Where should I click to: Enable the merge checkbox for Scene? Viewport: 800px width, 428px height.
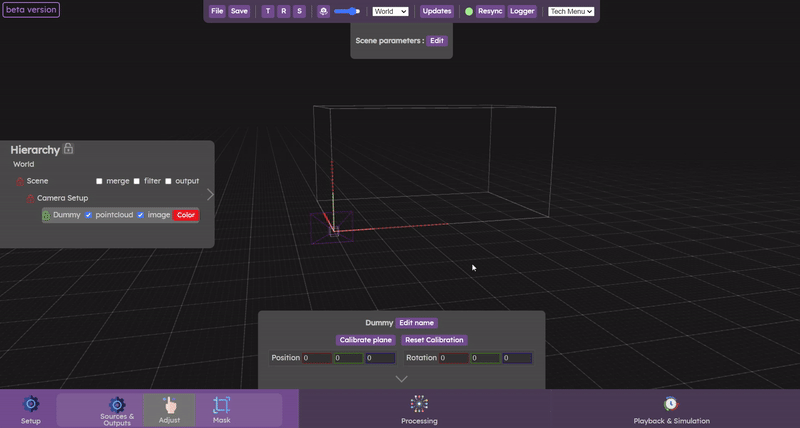point(100,181)
